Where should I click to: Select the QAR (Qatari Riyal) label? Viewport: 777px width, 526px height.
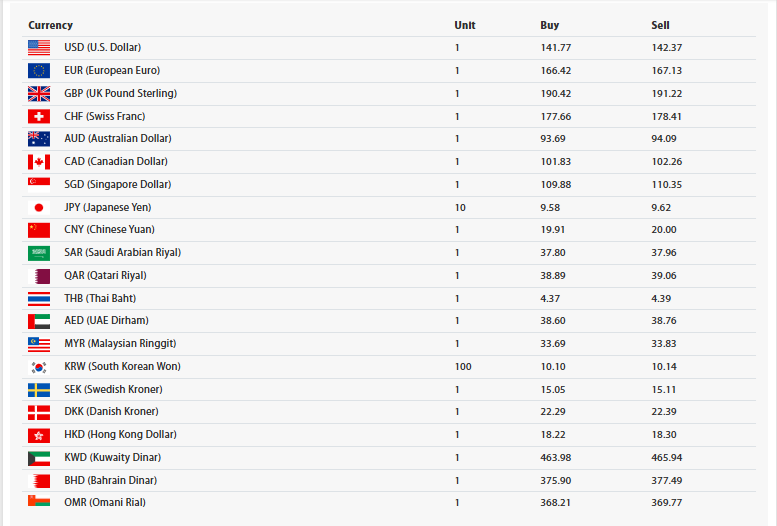click(x=104, y=276)
